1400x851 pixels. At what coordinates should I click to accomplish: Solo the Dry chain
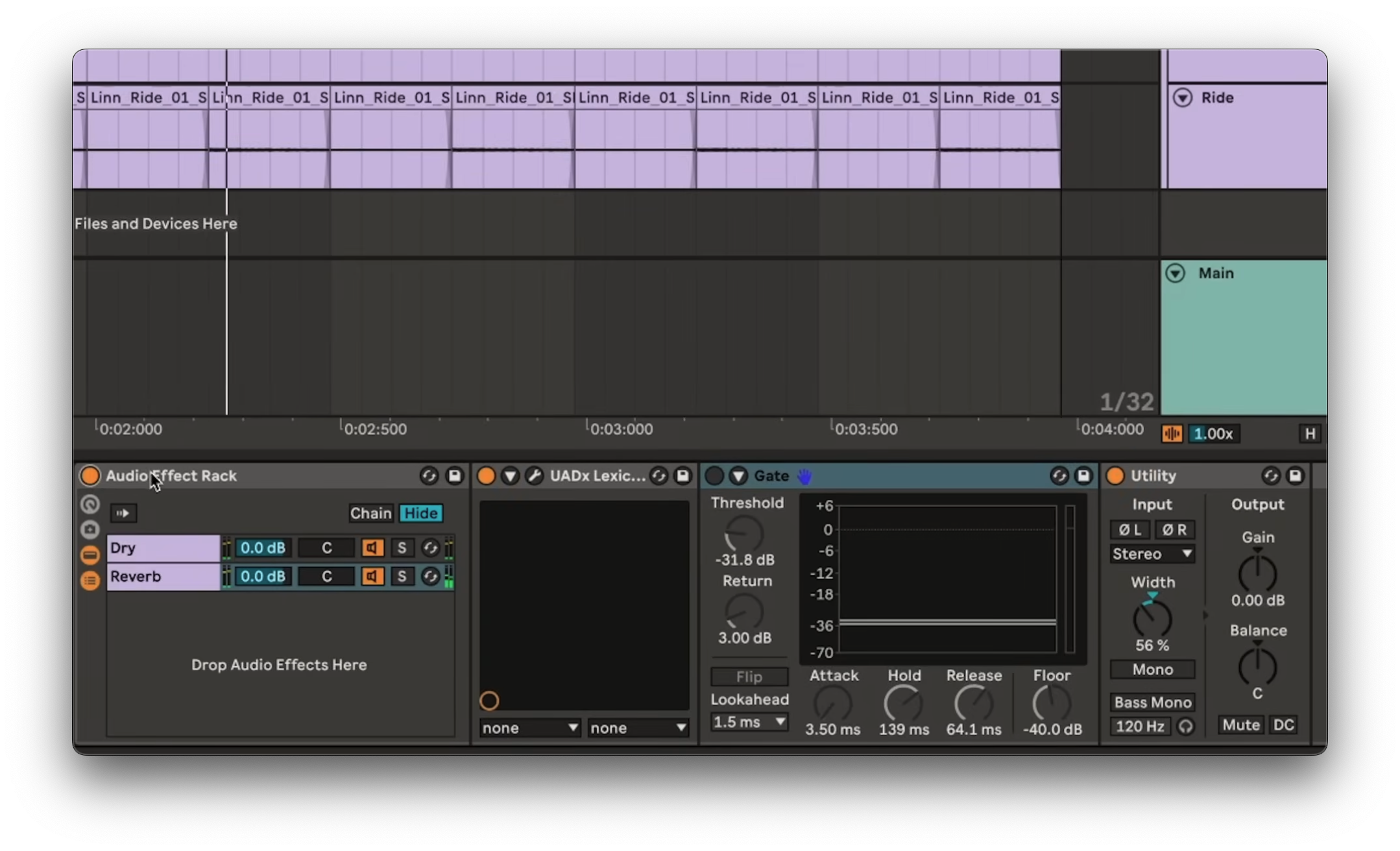point(402,548)
